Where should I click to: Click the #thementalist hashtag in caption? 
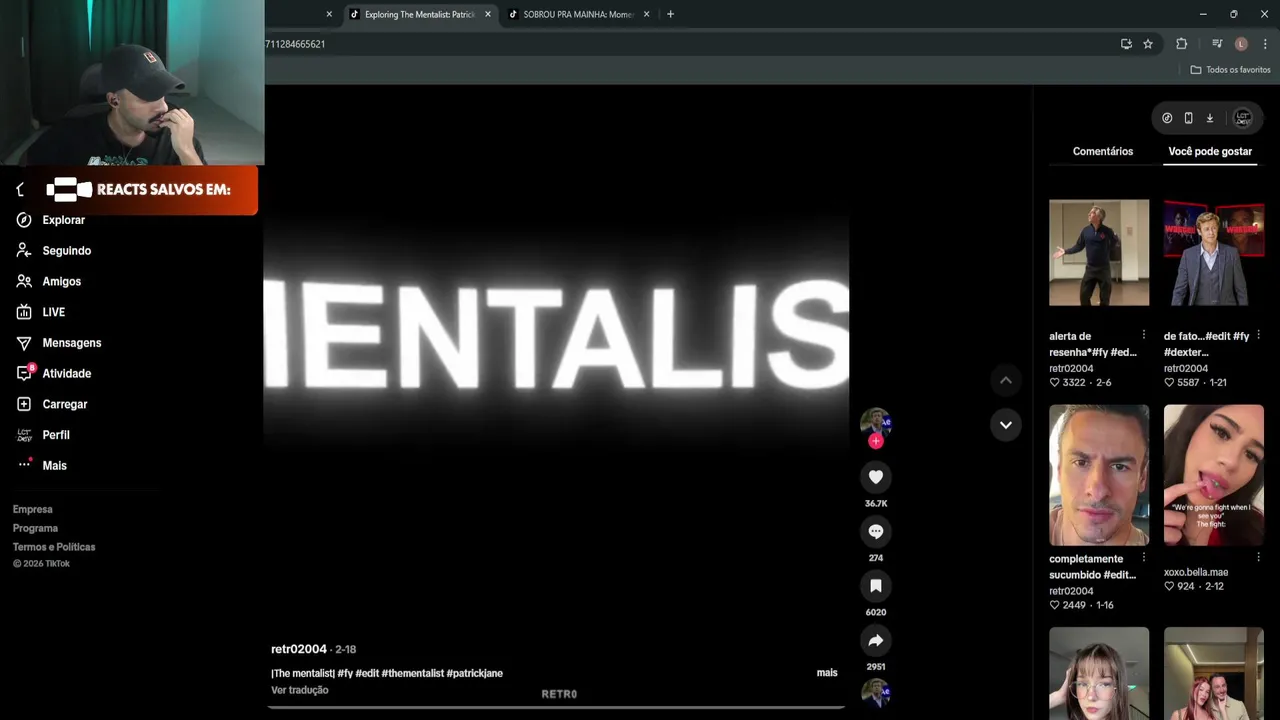pos(412,673)
